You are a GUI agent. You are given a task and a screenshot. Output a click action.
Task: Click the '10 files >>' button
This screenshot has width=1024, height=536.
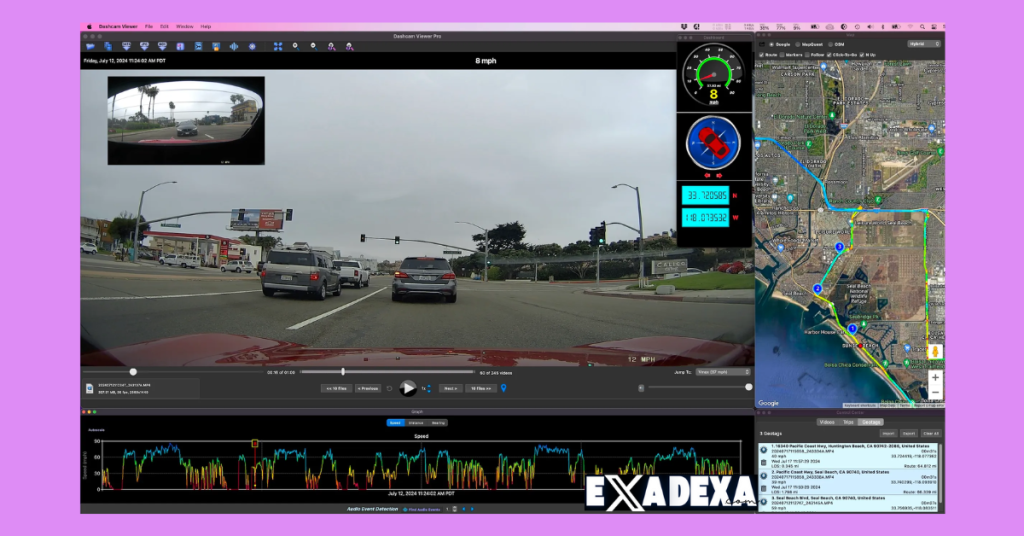481,388
